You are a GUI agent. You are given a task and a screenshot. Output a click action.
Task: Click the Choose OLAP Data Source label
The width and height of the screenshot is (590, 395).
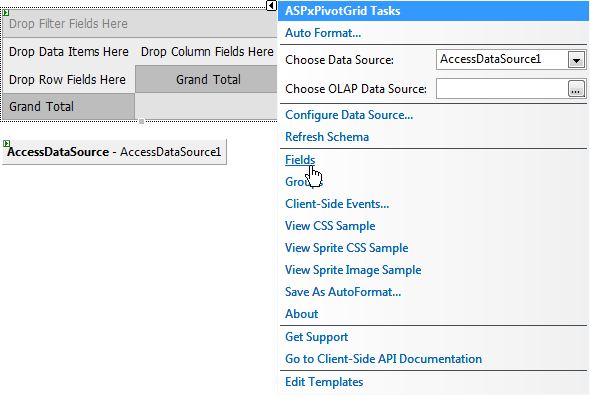(x=356, y=89)
